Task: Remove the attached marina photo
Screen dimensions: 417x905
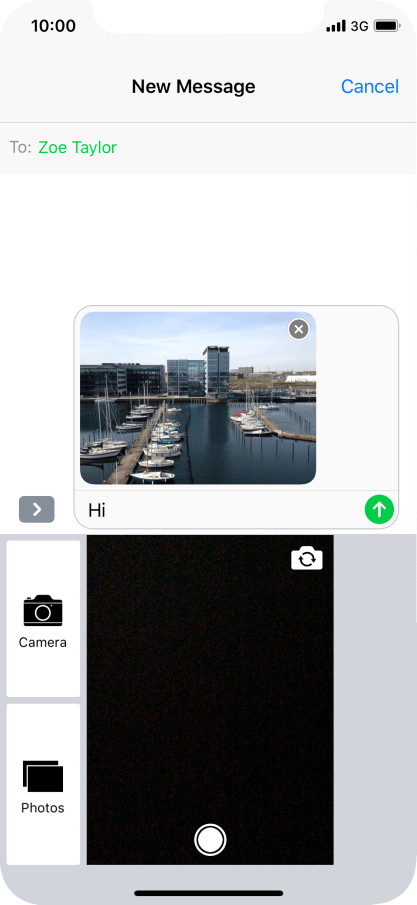Action: 298,330
